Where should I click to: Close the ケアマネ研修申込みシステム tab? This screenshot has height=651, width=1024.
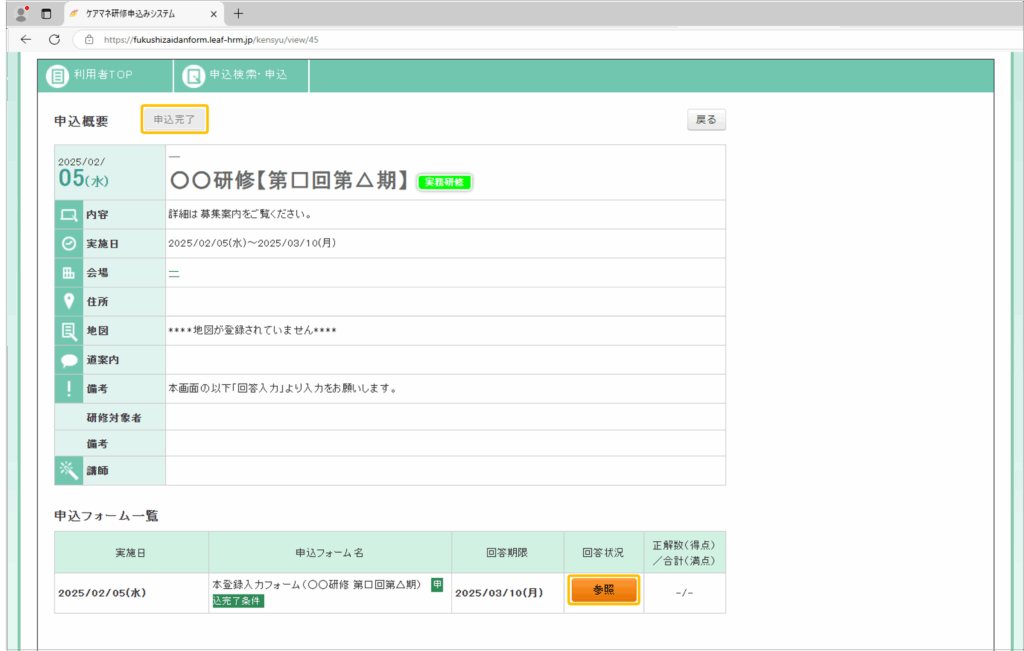click(214, 14)
